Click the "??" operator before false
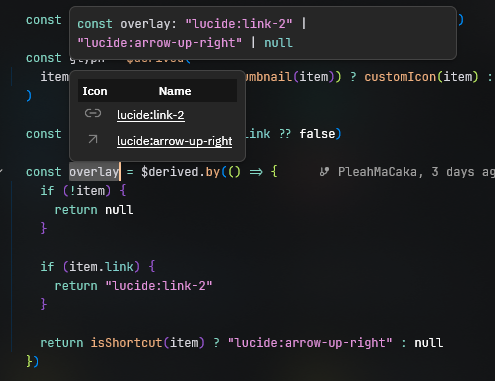This screenshot has width=495, height=381. (285, 134)
